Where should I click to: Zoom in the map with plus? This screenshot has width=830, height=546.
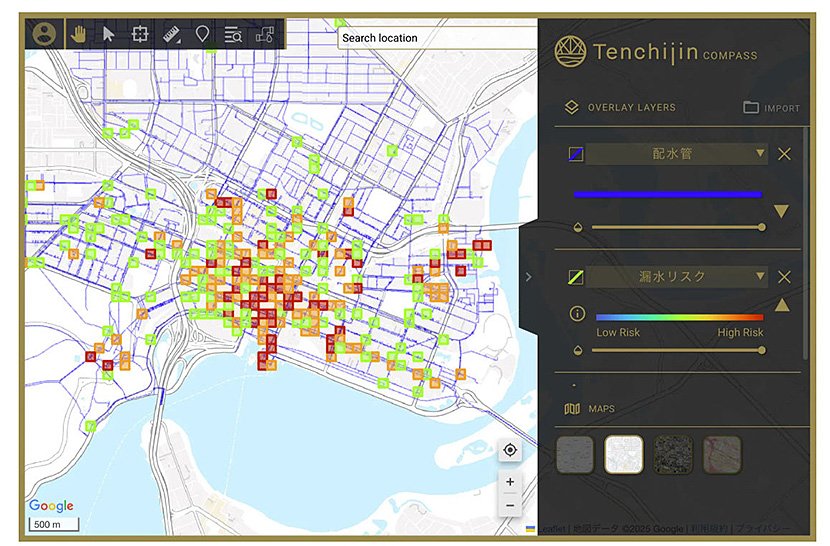coord(510,482)
